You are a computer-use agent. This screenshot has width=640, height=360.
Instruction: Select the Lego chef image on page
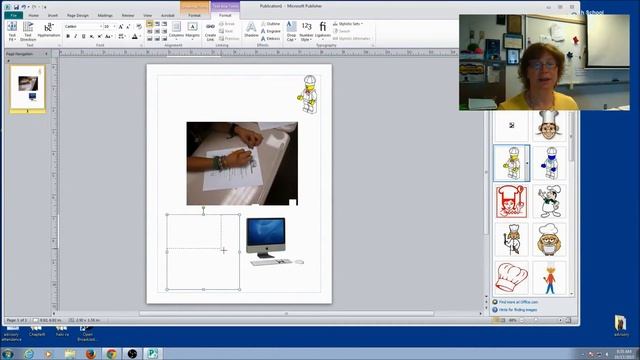click(x=308, y=94)
